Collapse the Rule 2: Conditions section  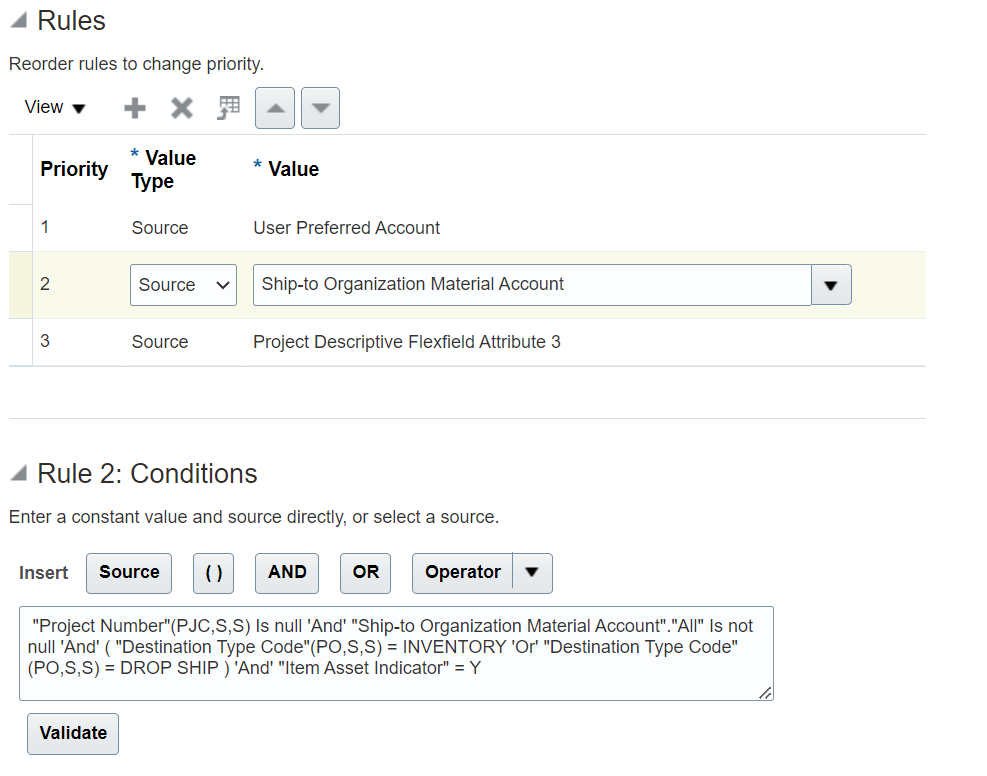pos(20,473)
